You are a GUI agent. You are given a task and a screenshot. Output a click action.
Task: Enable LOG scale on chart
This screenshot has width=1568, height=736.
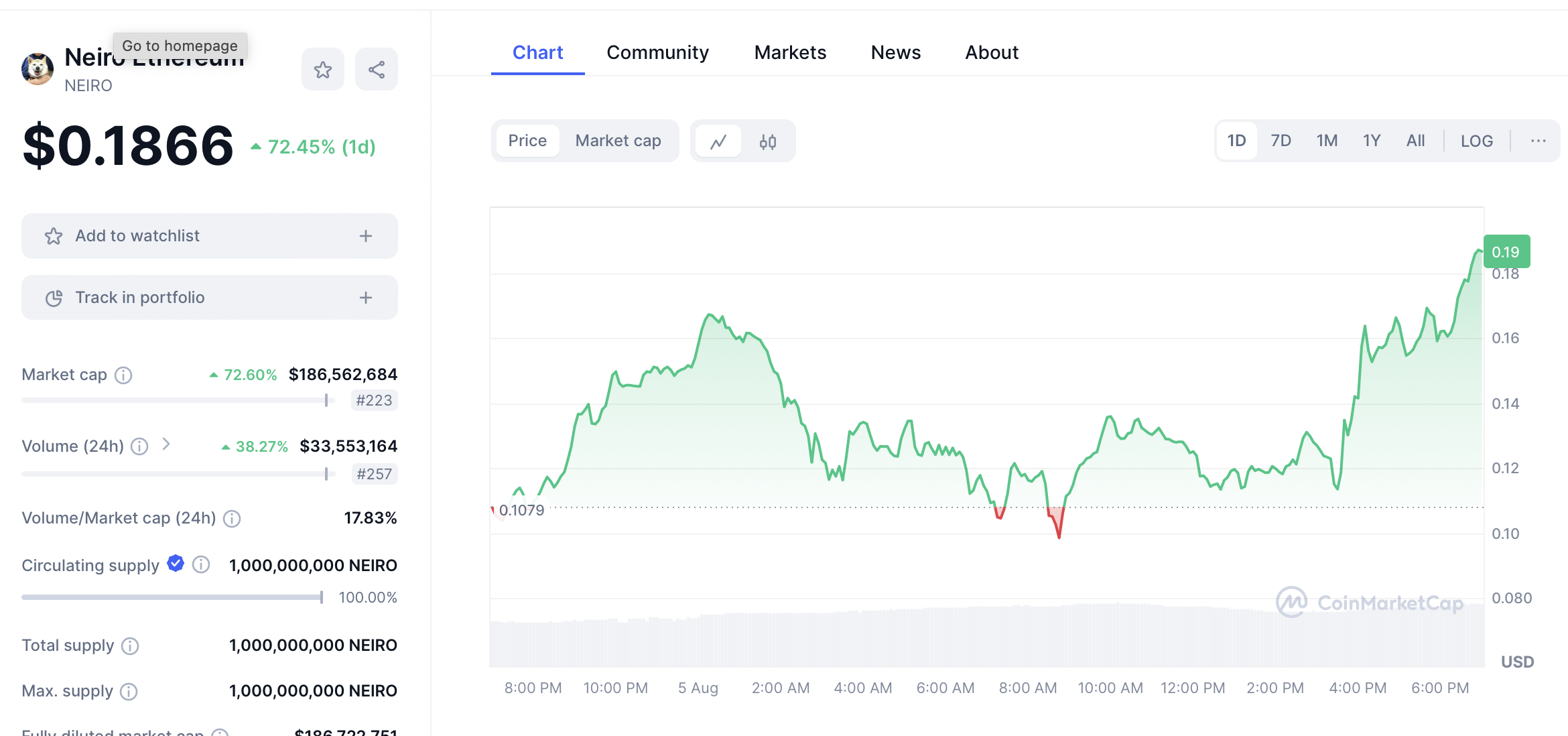click(1476, 141)
